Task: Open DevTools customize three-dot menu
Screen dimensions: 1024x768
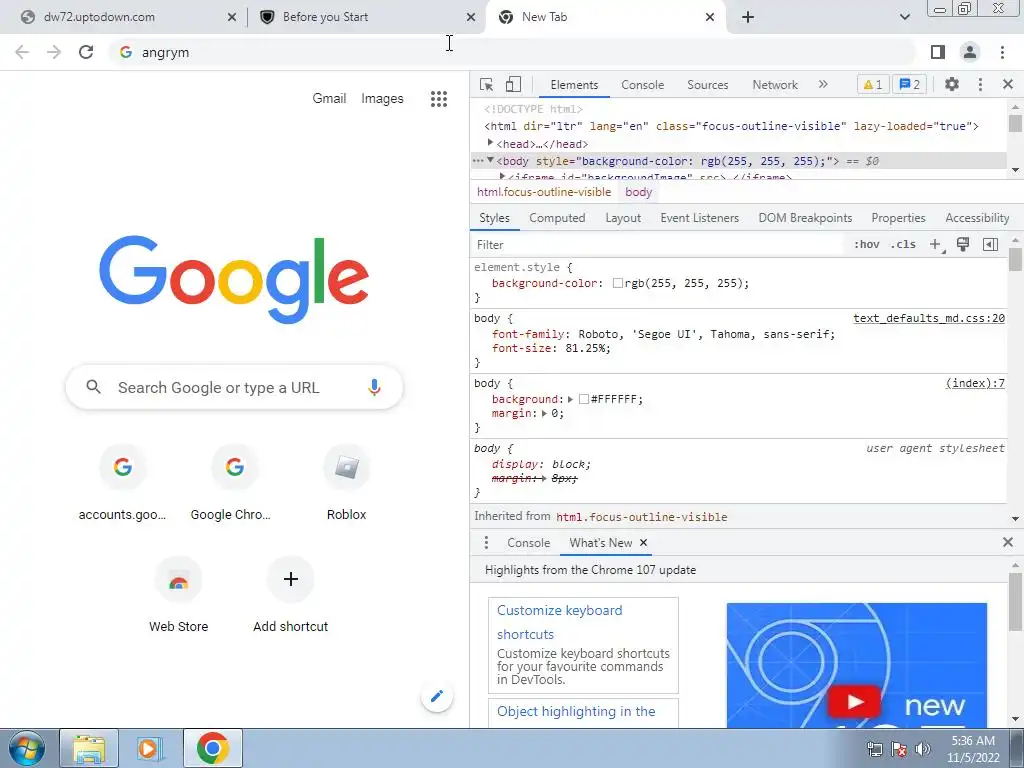Action: tap(980, 84)
